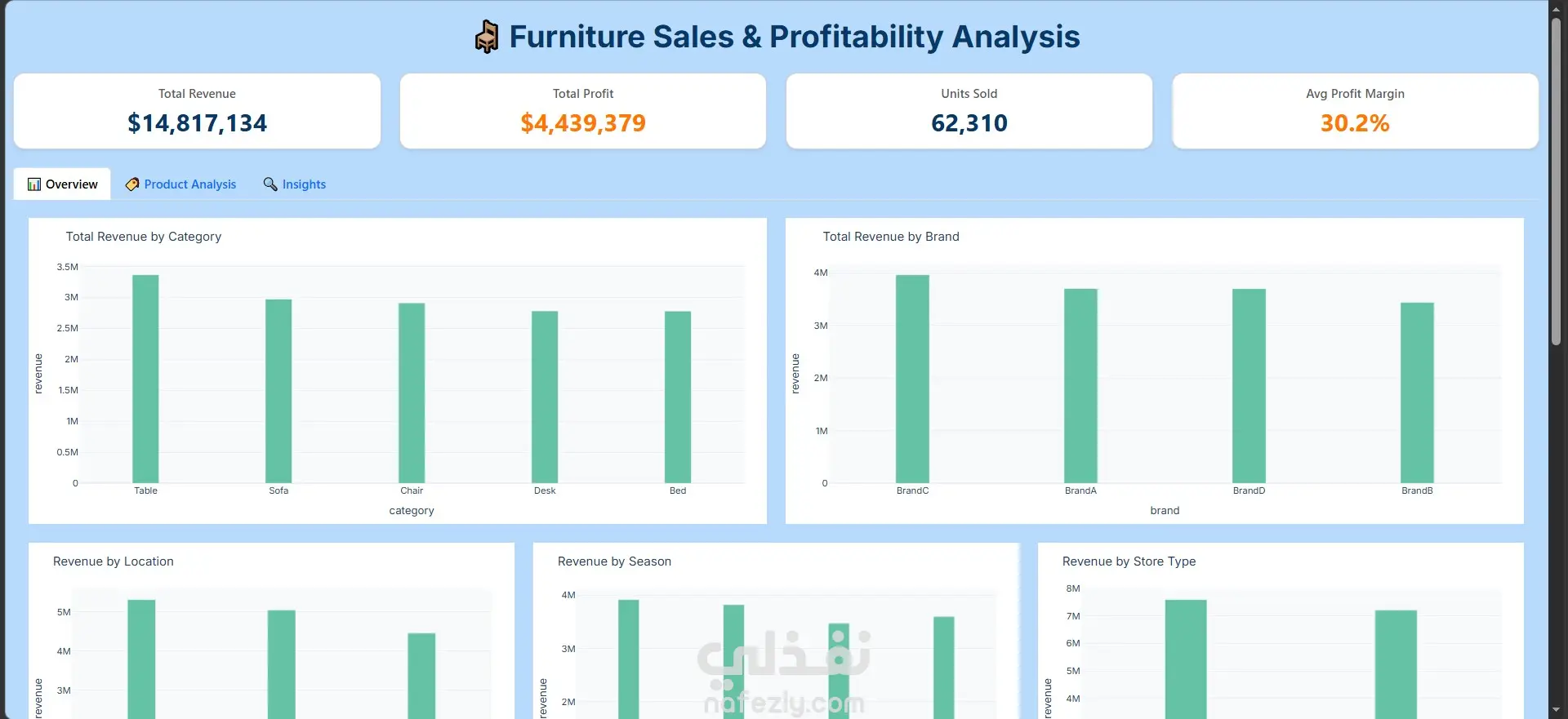Image resolution: width=1568 pixels, height=719 pixels.
Task: Click the tallest bar in the Revenue by Store Type chart
Action: 1186,659
